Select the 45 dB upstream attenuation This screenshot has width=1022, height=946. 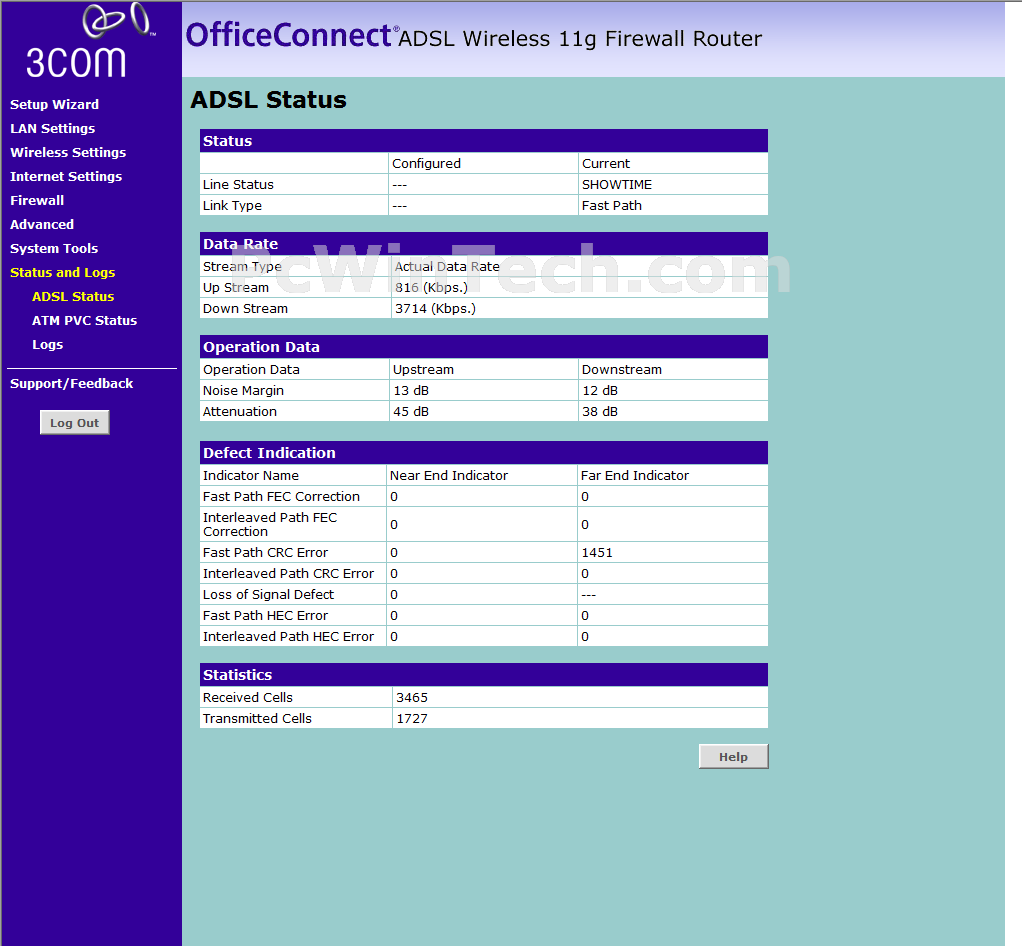click(411, 411)
